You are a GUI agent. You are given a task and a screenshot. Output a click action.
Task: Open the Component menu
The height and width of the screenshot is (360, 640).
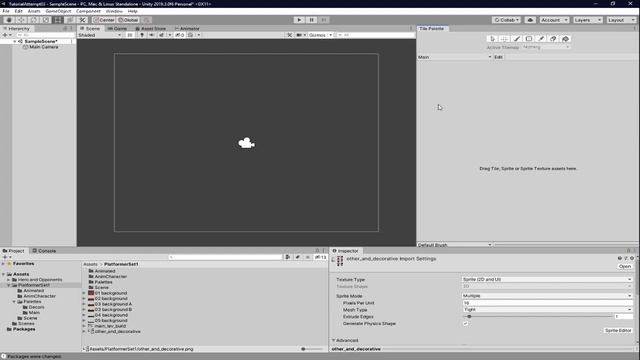(x=88, y=11)
